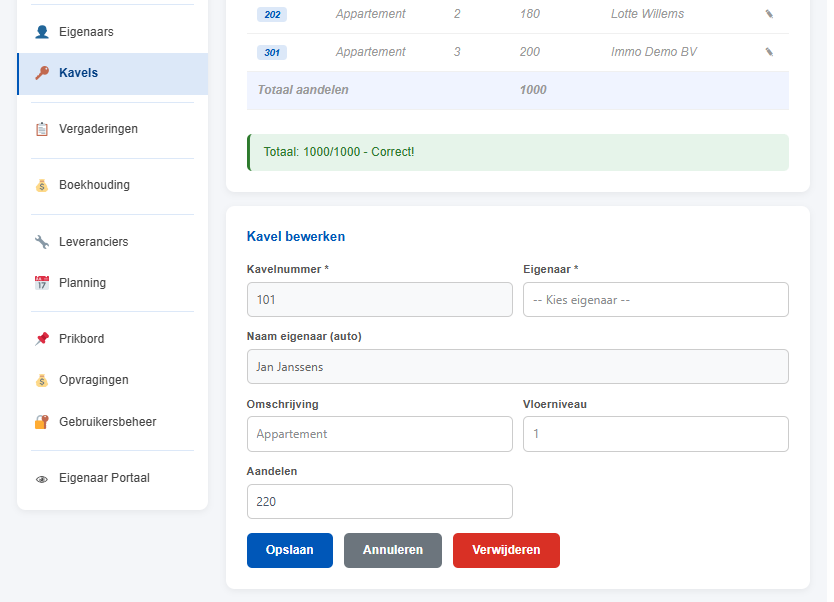Save the kavel with Opslaan
Viewport: 834px width, 602px height.
pos(289,550)
